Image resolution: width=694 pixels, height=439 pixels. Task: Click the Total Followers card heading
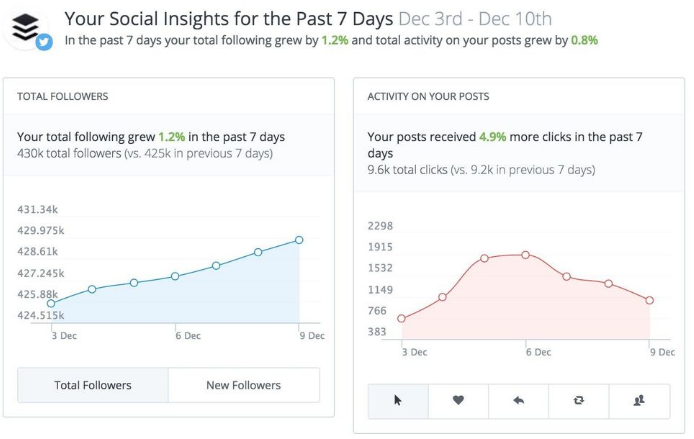coord(63,96)
